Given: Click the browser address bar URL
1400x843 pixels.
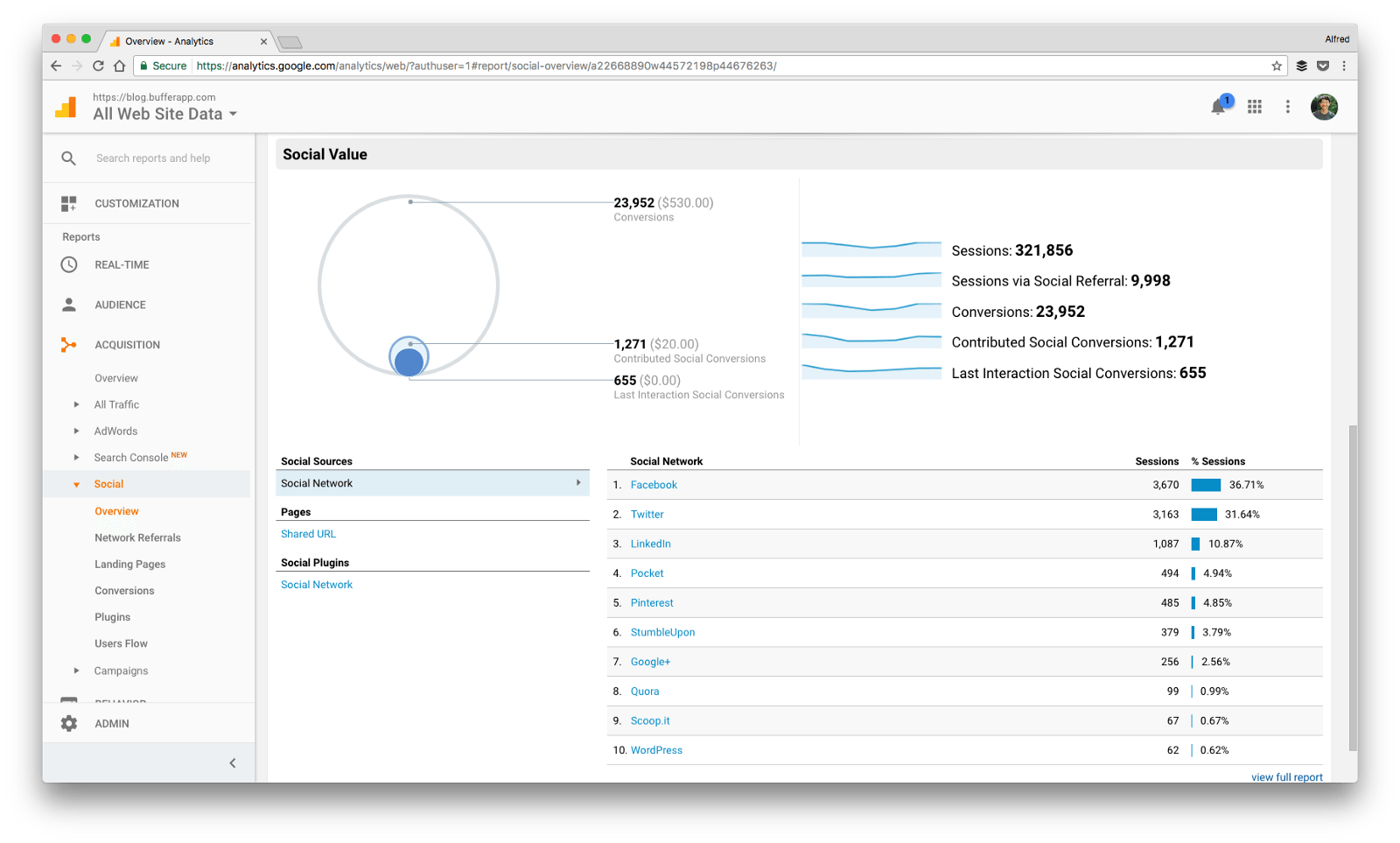Looking at the screenshot, I should 486,66.
